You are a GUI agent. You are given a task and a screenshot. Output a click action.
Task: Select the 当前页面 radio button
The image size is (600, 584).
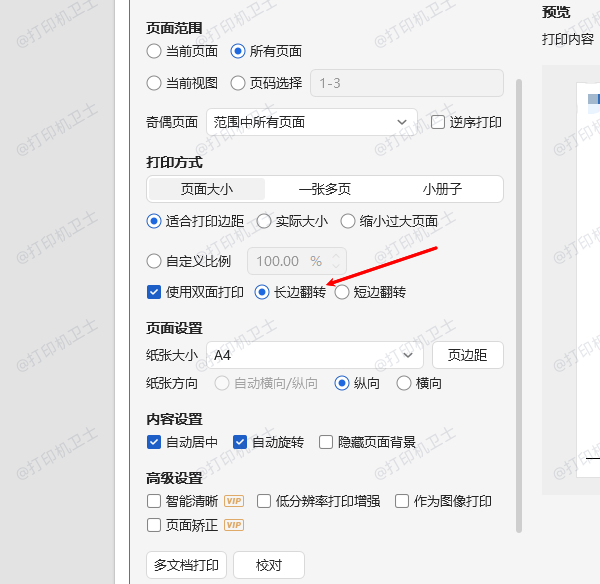point(154,51)
